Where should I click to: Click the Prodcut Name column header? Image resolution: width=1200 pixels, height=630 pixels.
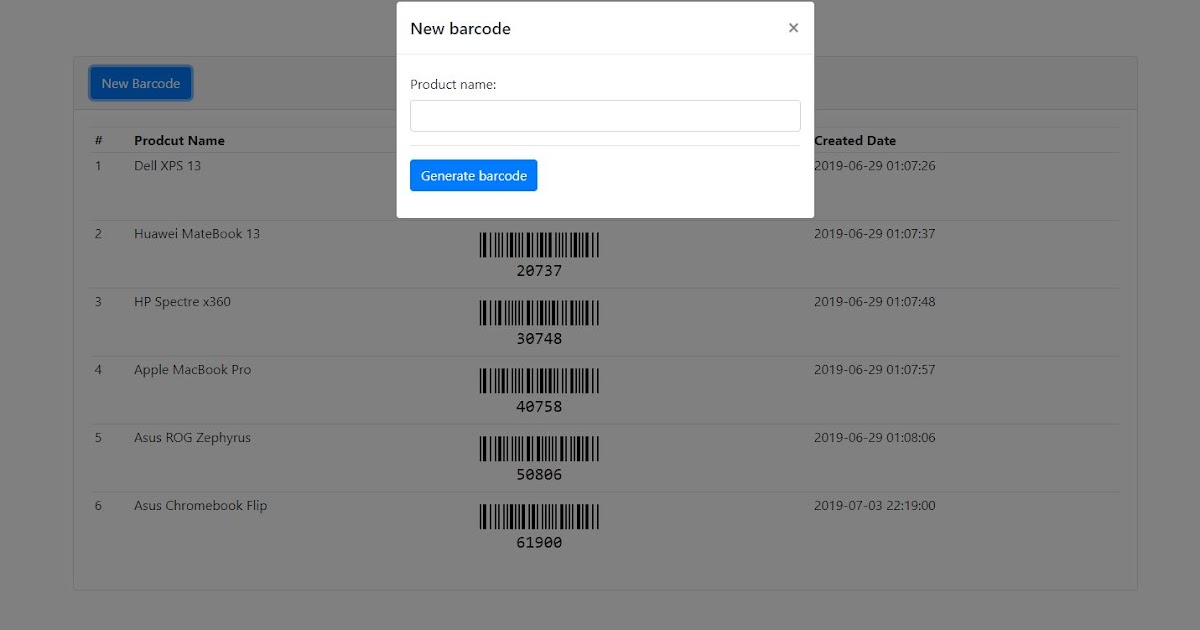(178, 140)
